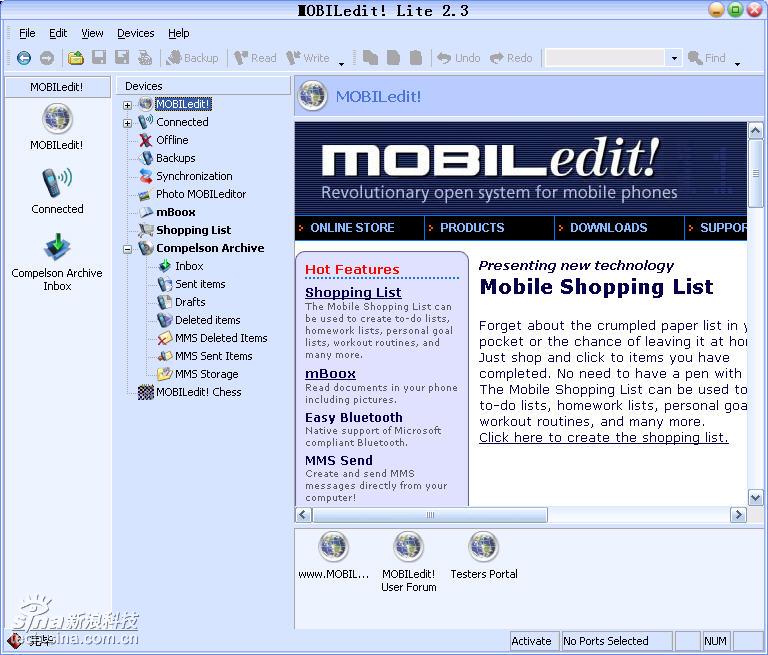Open the Devices menu

point(135,33)
